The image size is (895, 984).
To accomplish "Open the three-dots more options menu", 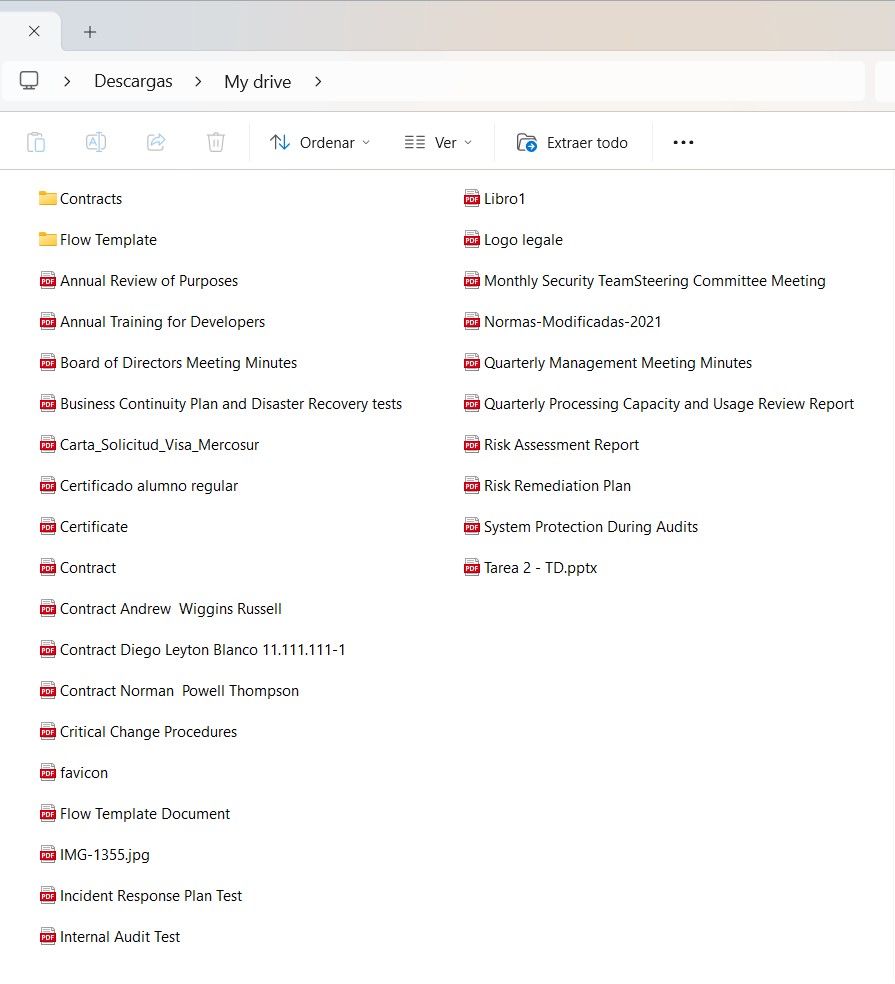I will (x=683, y=142).
